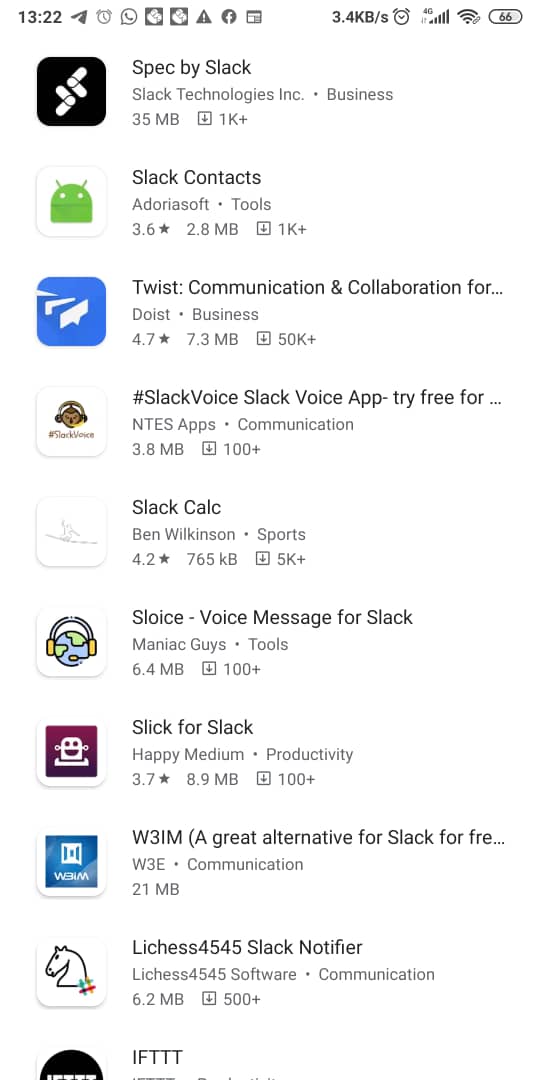Tap the Lichess4545 chess knight icon
This screenshot has height=1080, width=540.
coord(71,971)
